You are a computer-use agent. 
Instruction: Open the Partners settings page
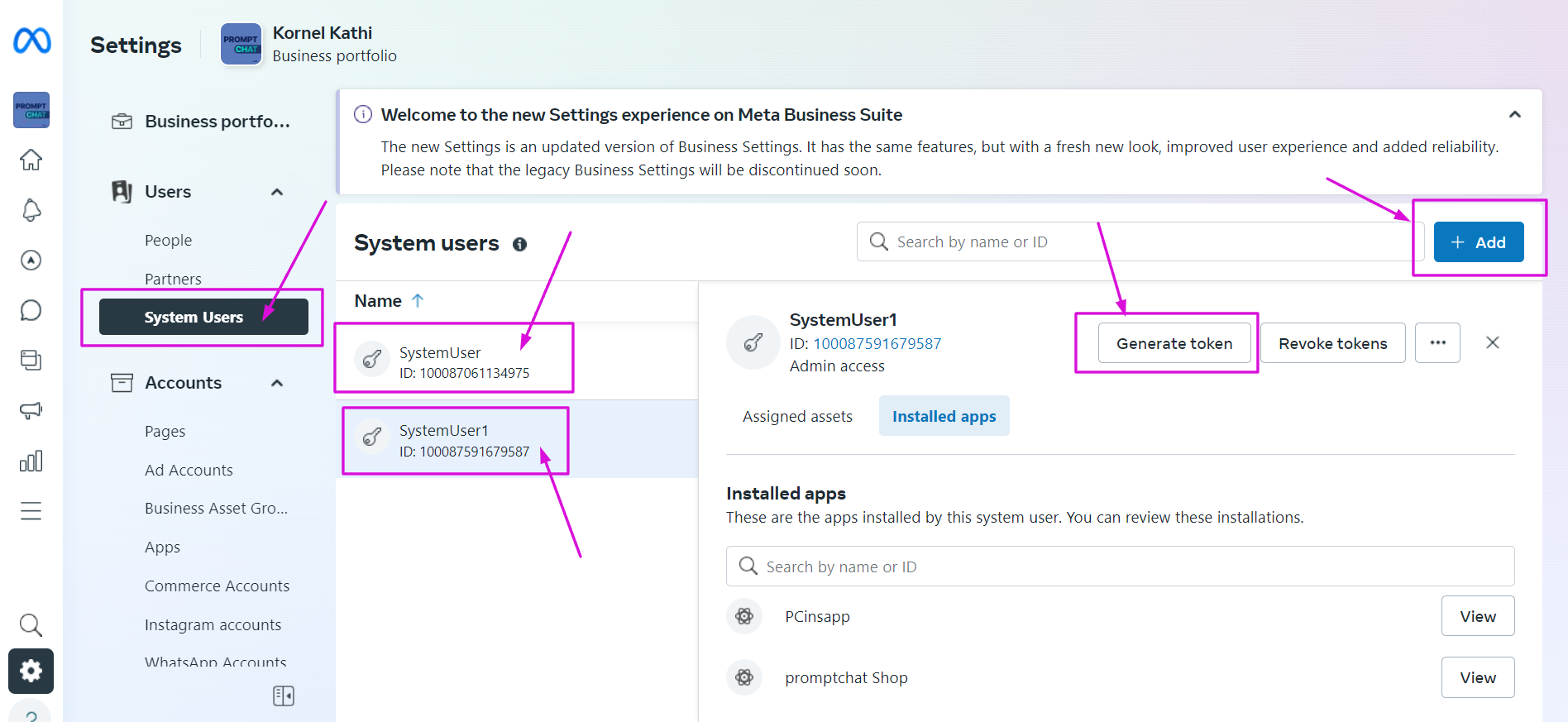pos(173,279)
